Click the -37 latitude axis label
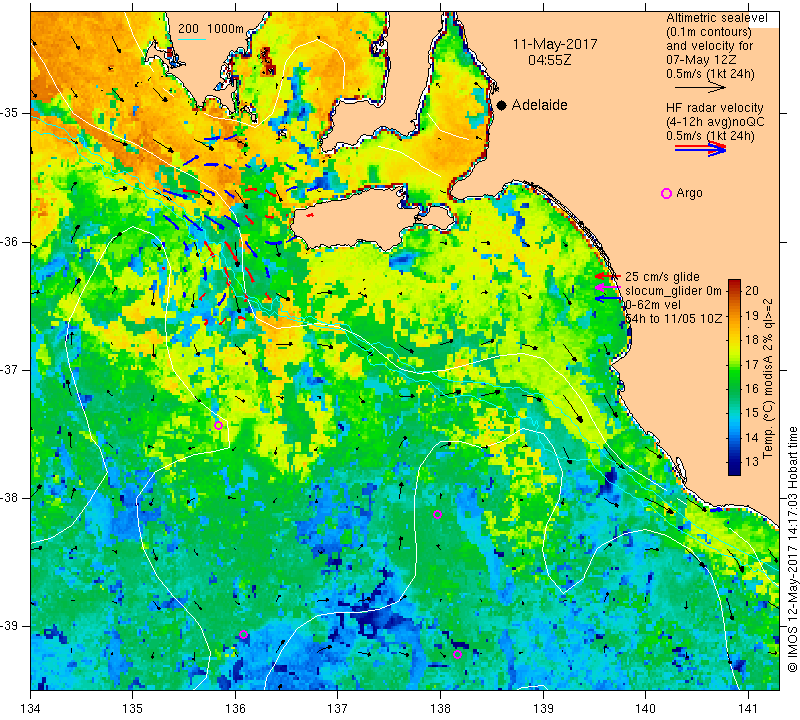The width and height of the screenshot is (800, 720). click(x=9, y=369)
